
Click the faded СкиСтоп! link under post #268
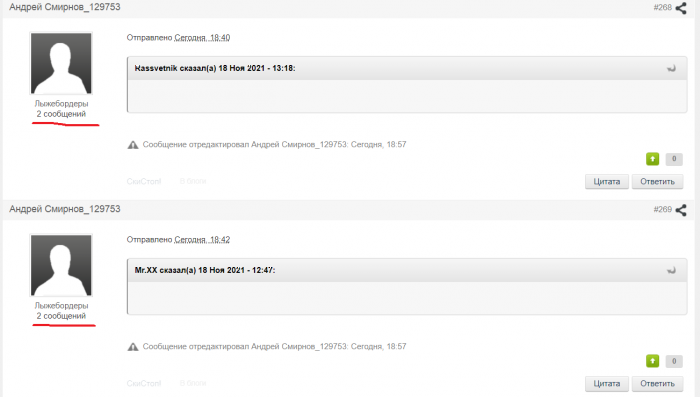pos(144,181)
